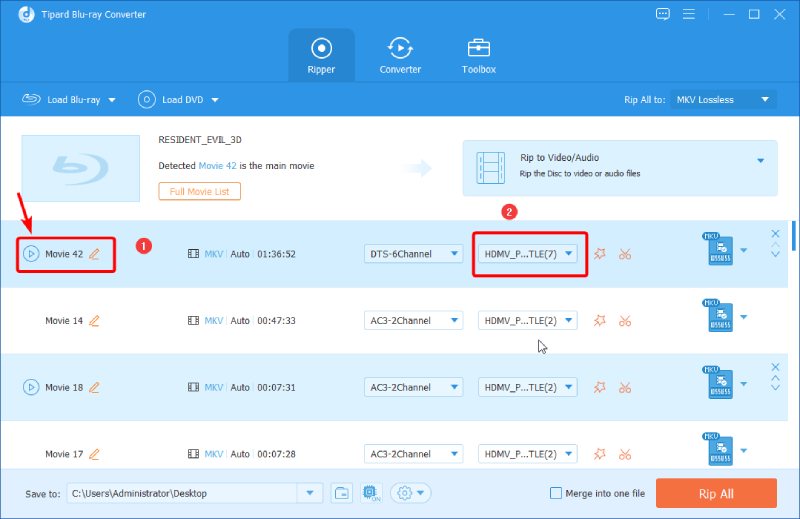Click the cut scissors icon for Movie 14
The image size is (800, 519).
tap(625, 320)
